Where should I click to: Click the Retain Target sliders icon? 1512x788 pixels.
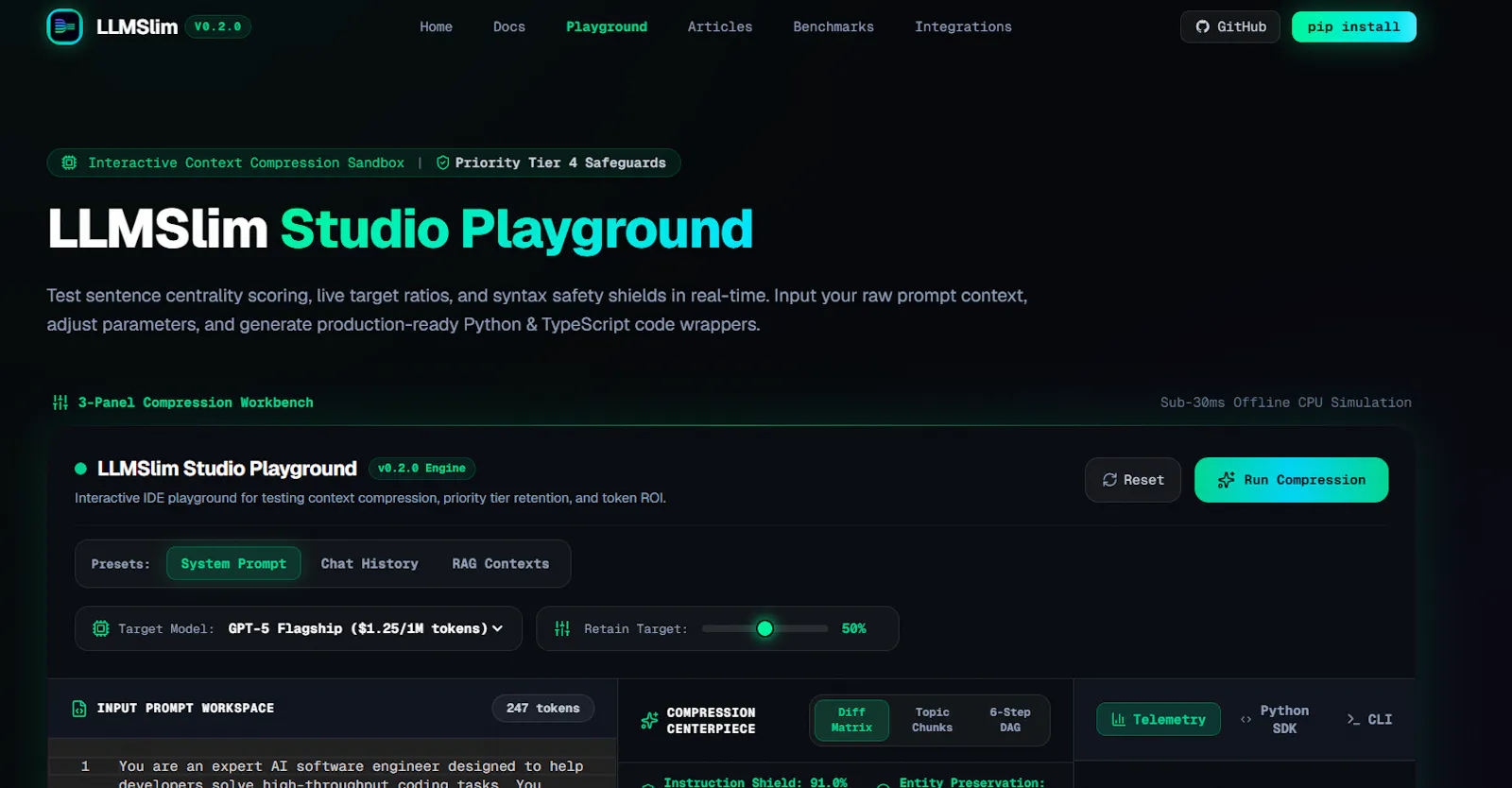(562, 628)
